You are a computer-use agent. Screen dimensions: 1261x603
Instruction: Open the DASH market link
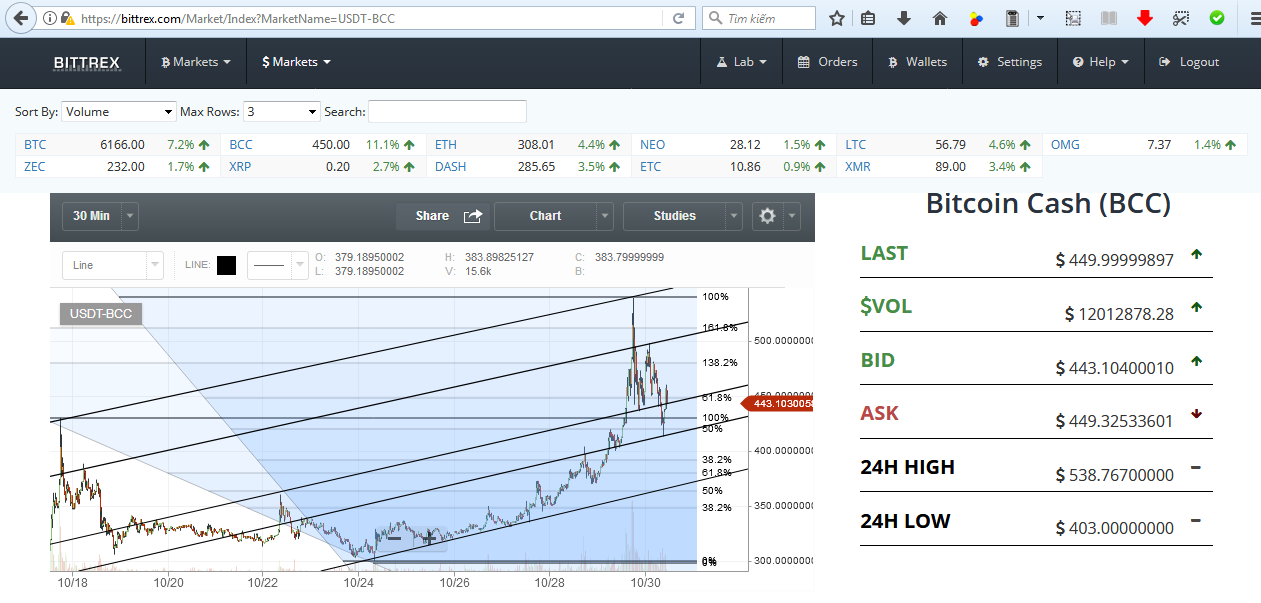pyautogui.click(x=451, y=167)
